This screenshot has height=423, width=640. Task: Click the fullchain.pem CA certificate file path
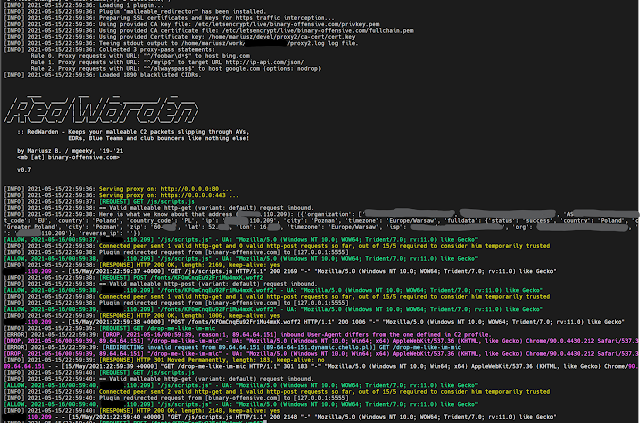click(318, 31)
